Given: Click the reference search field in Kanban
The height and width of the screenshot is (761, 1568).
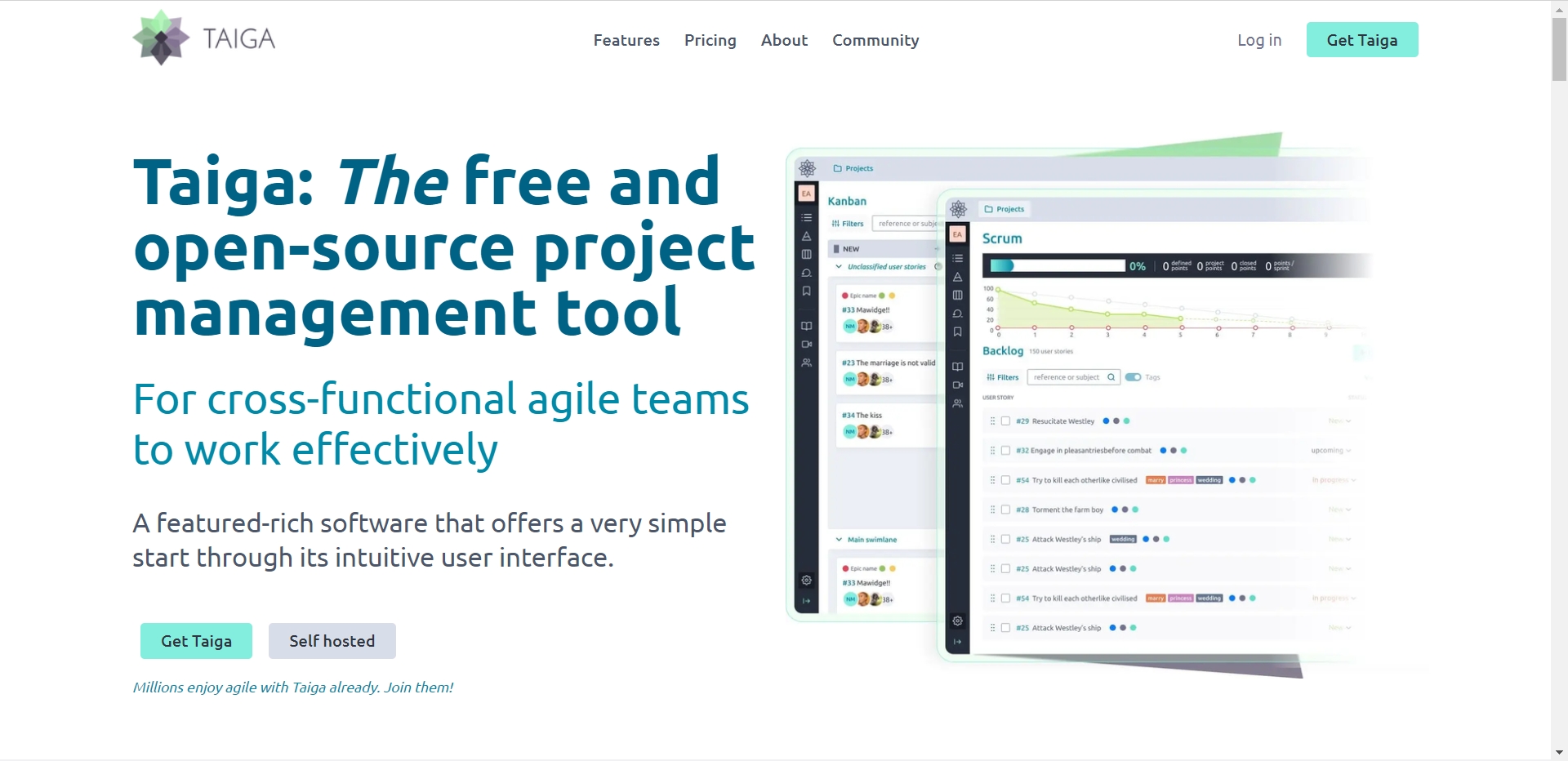Looking at the screenshot, I should (x=906, y=224).
